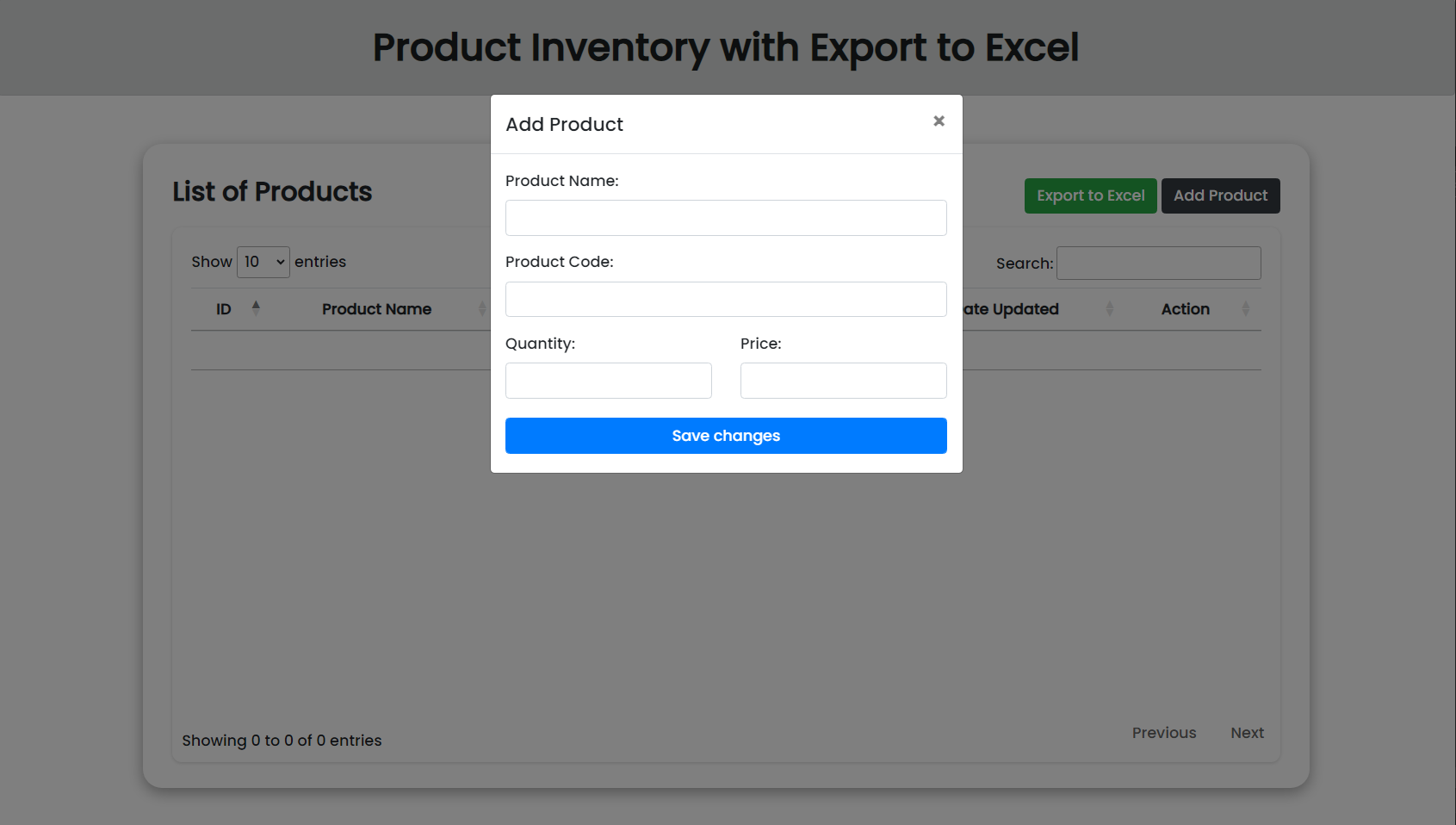
Task: Click the Date Updated sort arrows
Action: coord(1109,308)
